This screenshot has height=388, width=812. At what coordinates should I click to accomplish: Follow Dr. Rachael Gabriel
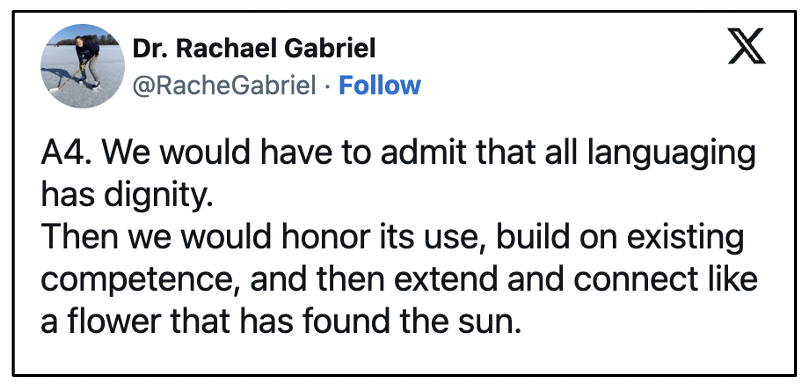point(380,85)
